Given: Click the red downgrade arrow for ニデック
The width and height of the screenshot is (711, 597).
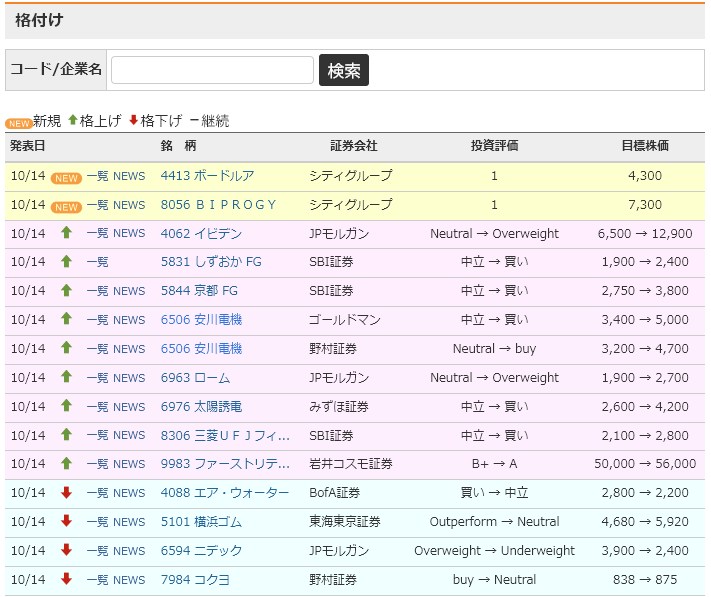Looking at the screenshot, I should point(67,550).
